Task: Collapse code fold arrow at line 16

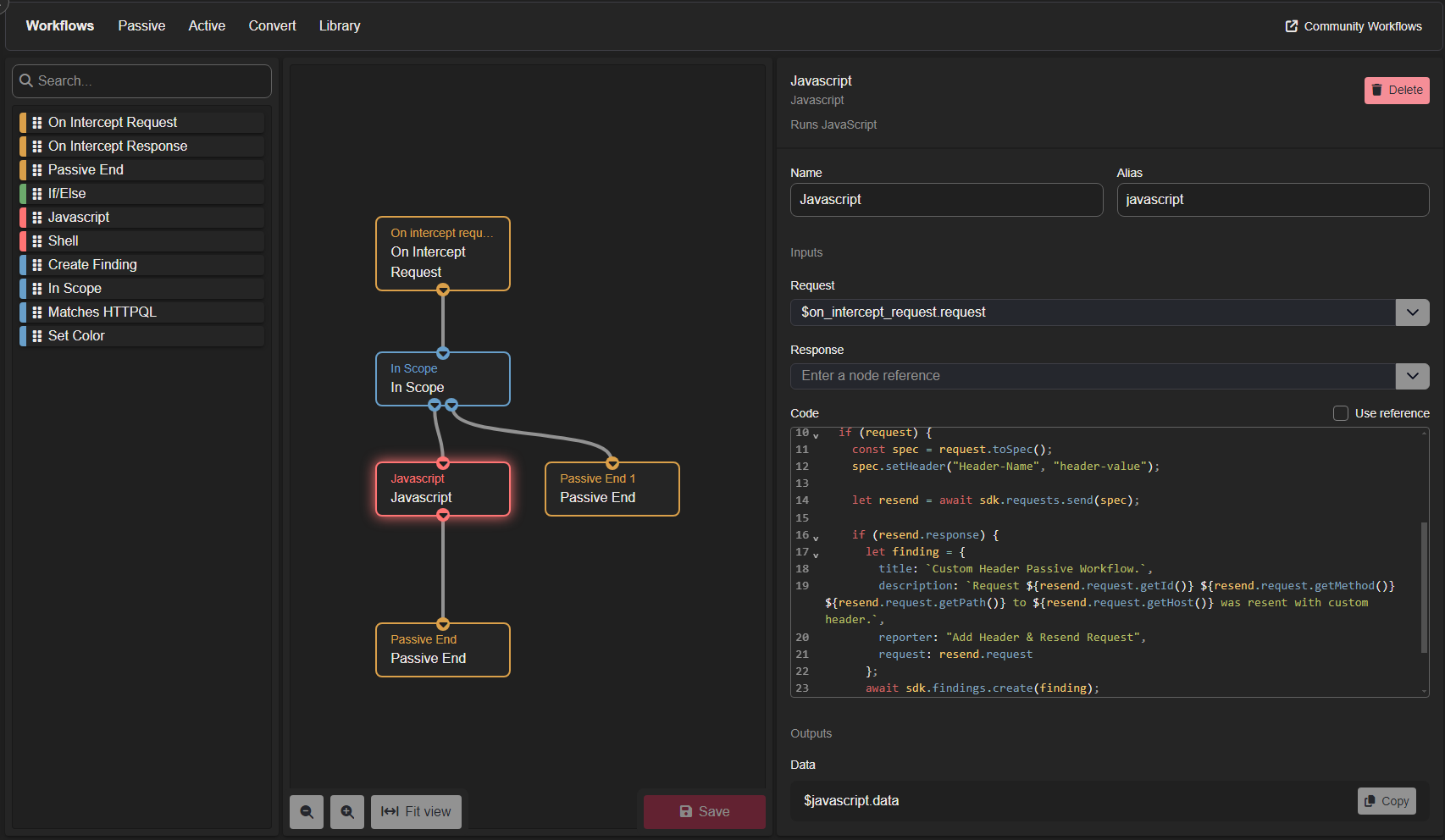Action: (816, 538)
